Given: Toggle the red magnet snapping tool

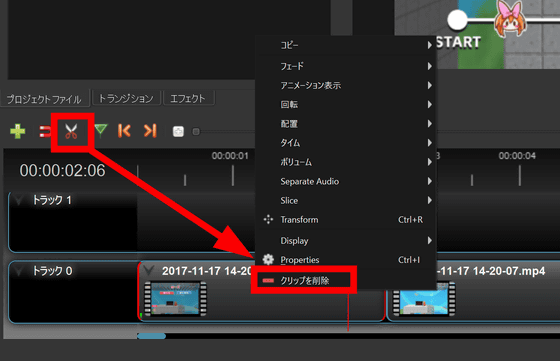Looking at the screenshot, I should click(x=45, y=131).
